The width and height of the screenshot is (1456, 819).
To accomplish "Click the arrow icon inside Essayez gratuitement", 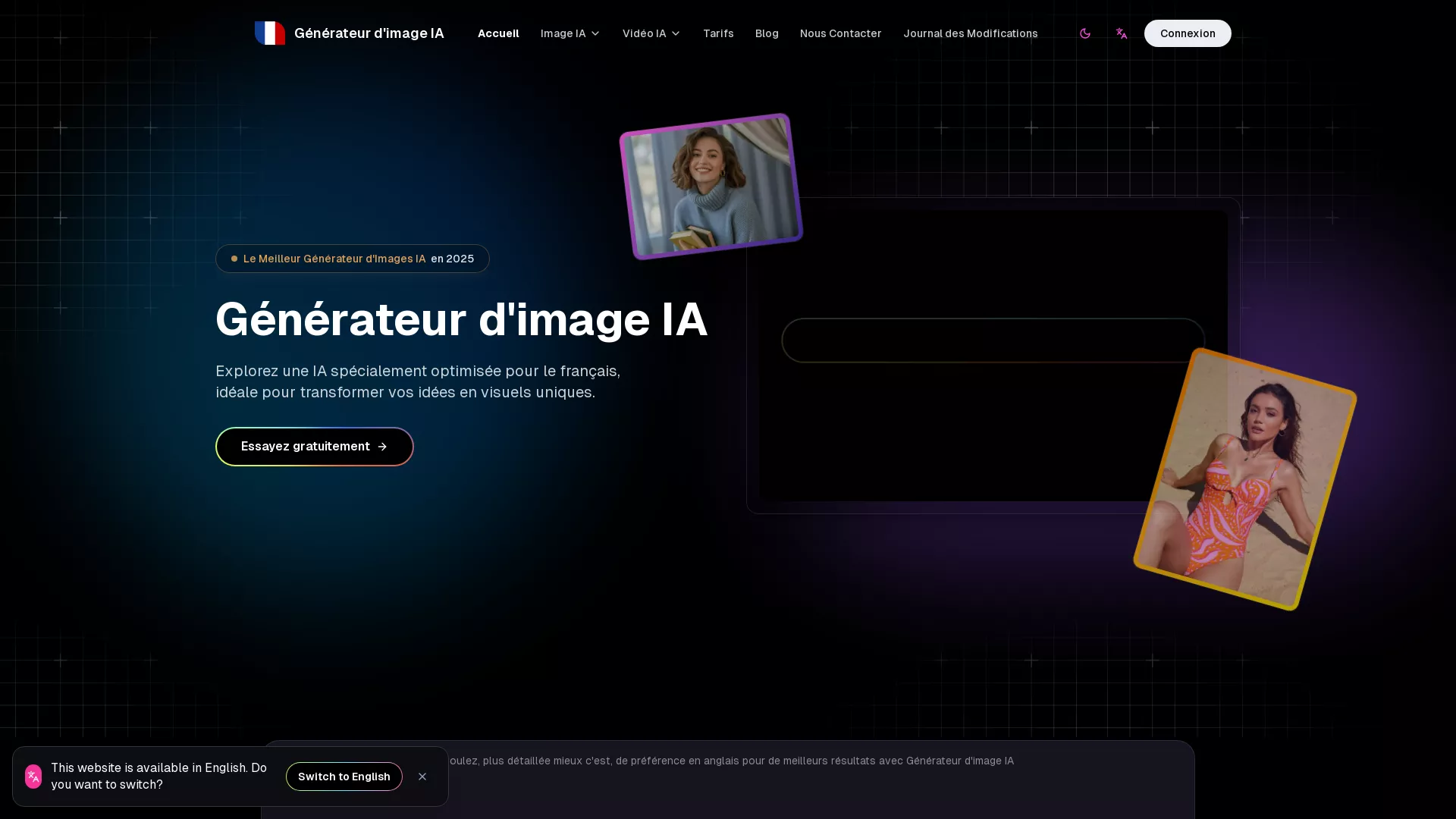I will [x=382, y=447].
